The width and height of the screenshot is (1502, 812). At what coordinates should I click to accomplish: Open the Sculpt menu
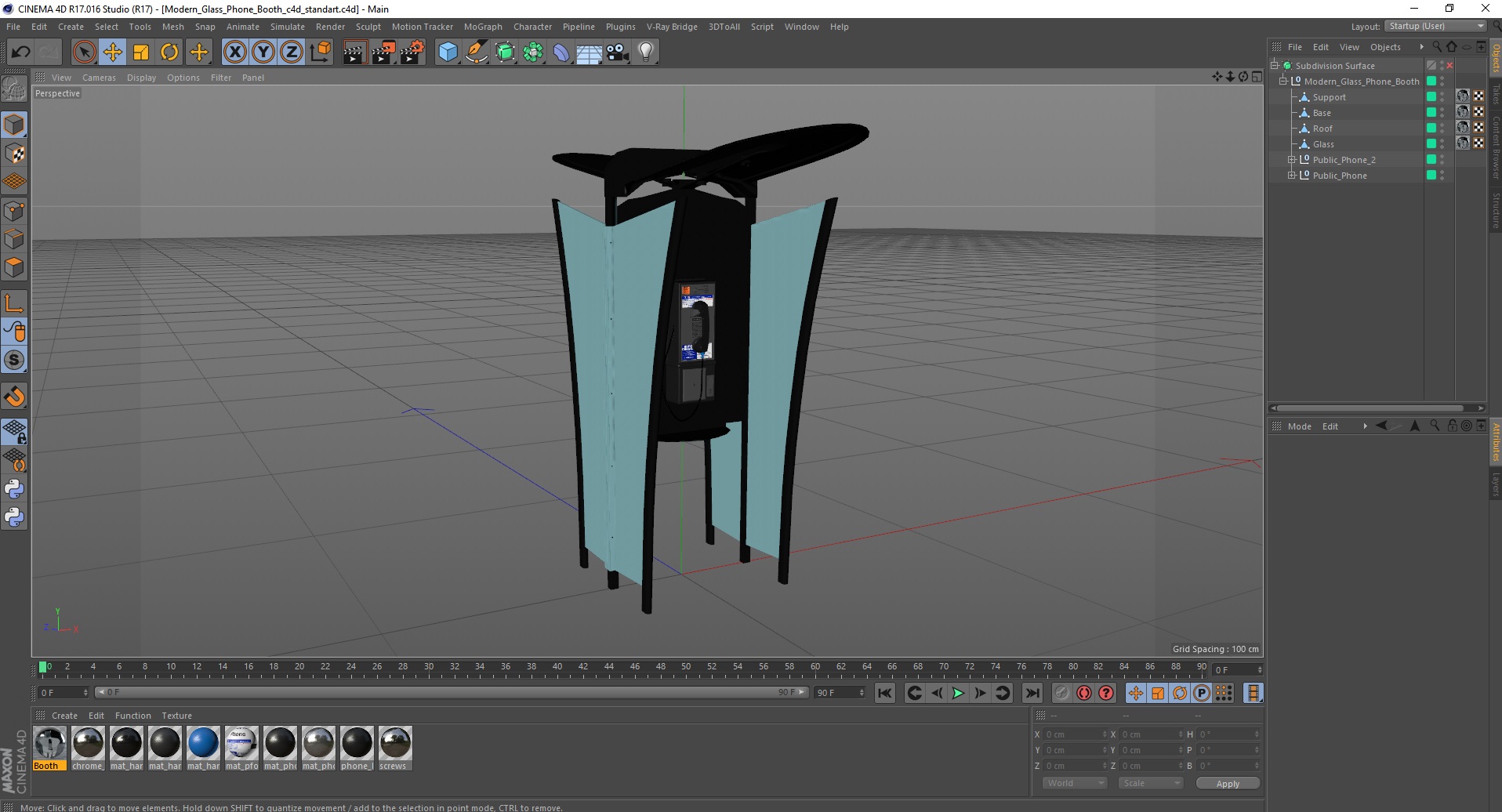click(368, 27)
